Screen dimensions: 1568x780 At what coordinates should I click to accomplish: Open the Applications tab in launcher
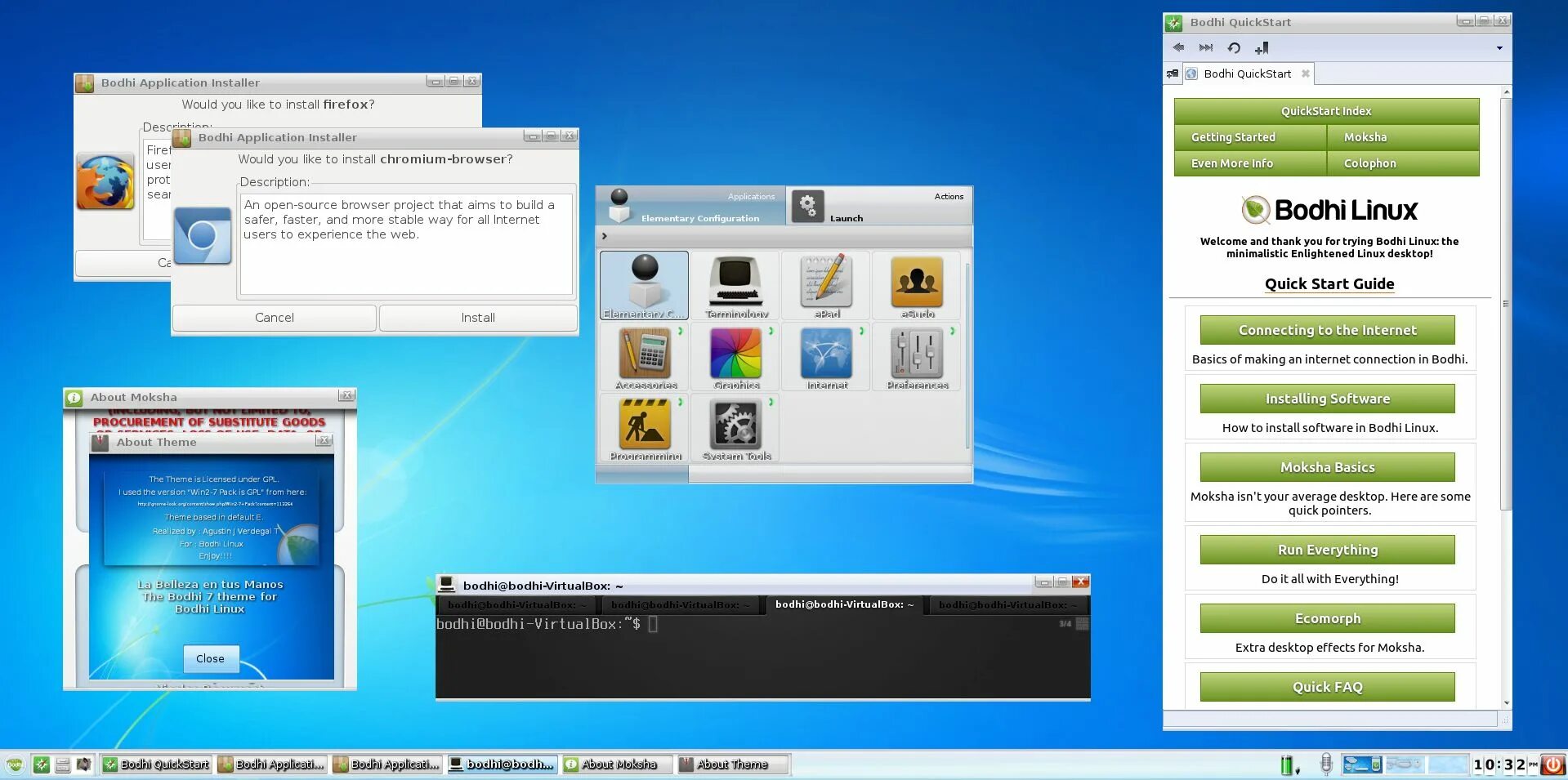[690, 206]
